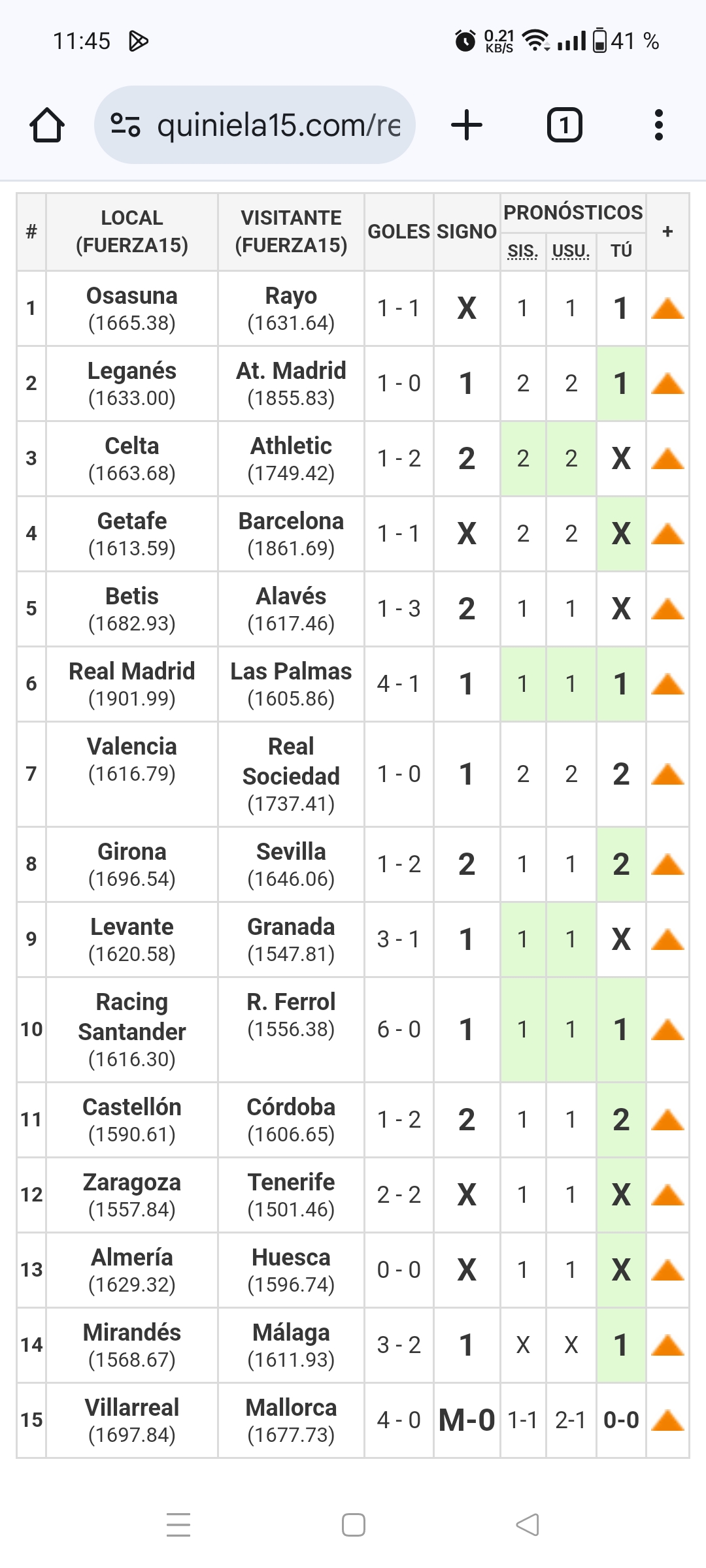Open the browser three-dot menu

(658, 125)
